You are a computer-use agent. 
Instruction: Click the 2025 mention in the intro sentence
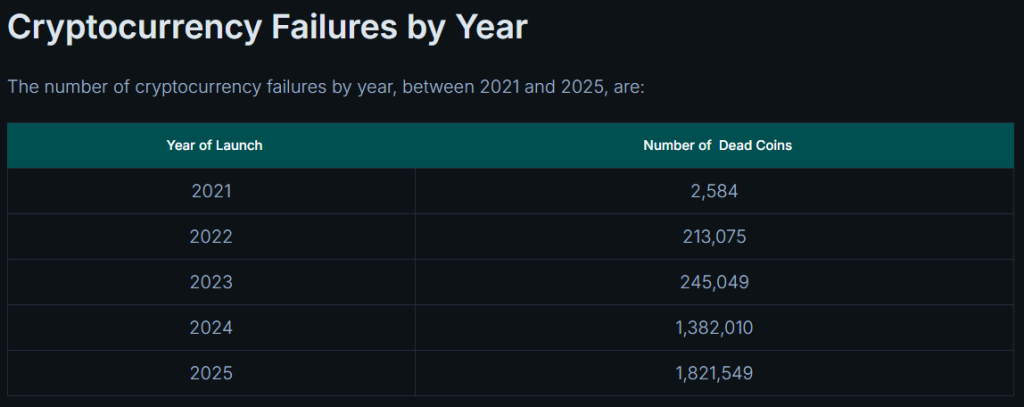point(581,87)
